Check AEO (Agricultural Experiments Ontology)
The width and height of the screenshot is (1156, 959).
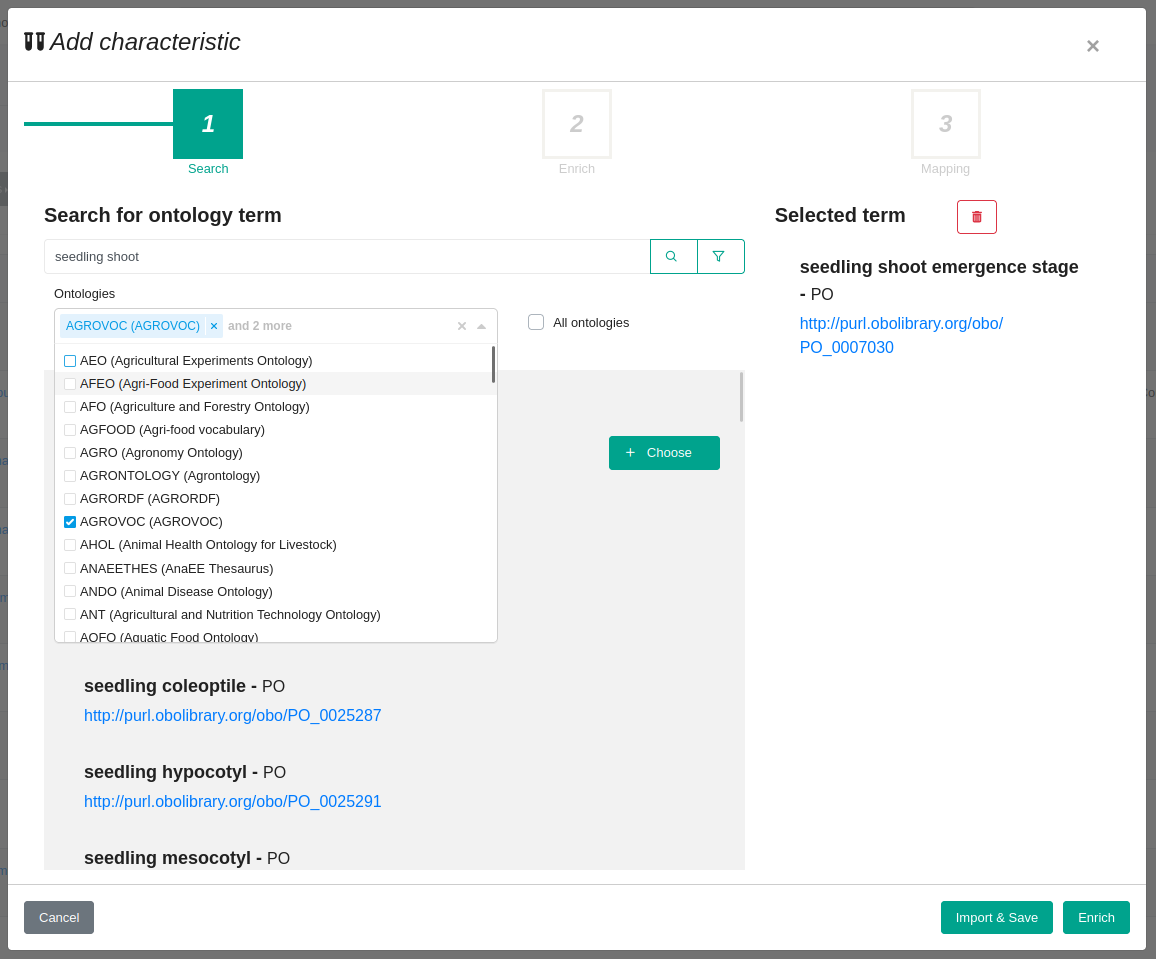pyautogui.click(x=70, y=360)
